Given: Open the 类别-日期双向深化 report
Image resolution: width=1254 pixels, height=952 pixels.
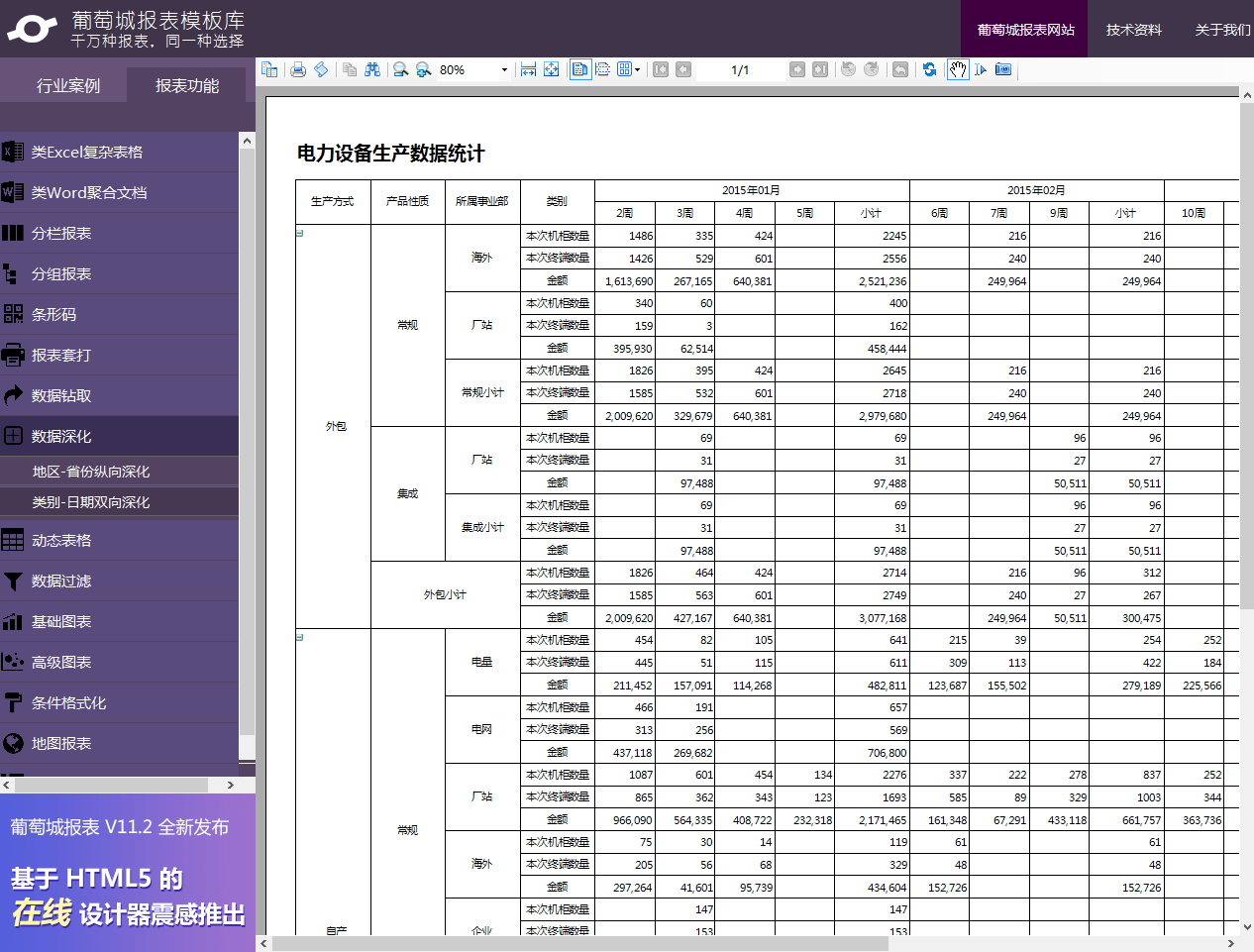Looking at the screenshot, I should 119,502.
